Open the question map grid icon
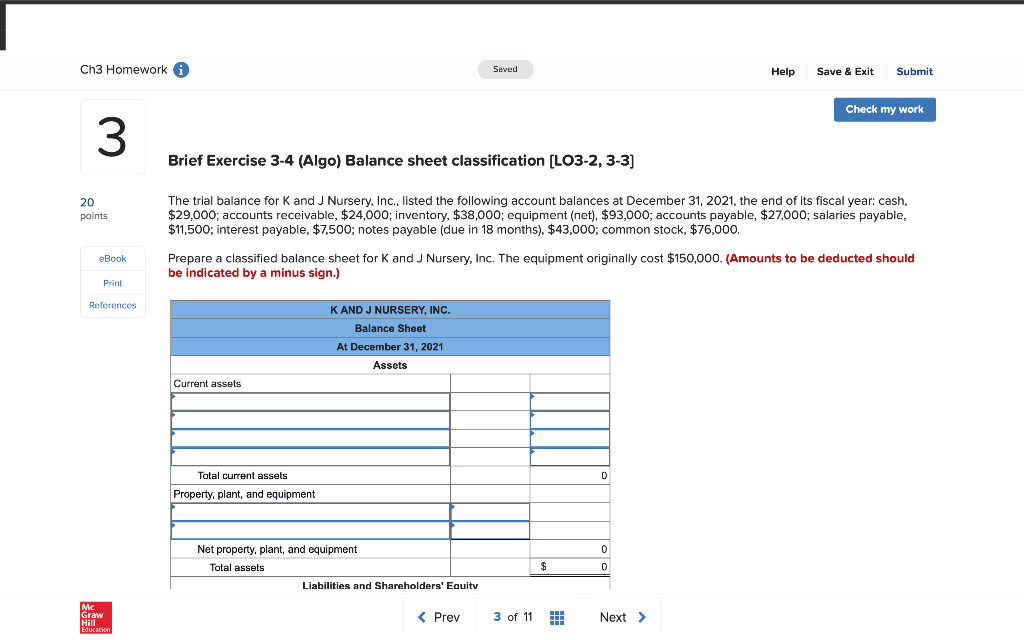The image size is (1024, 640). (557, 617)
